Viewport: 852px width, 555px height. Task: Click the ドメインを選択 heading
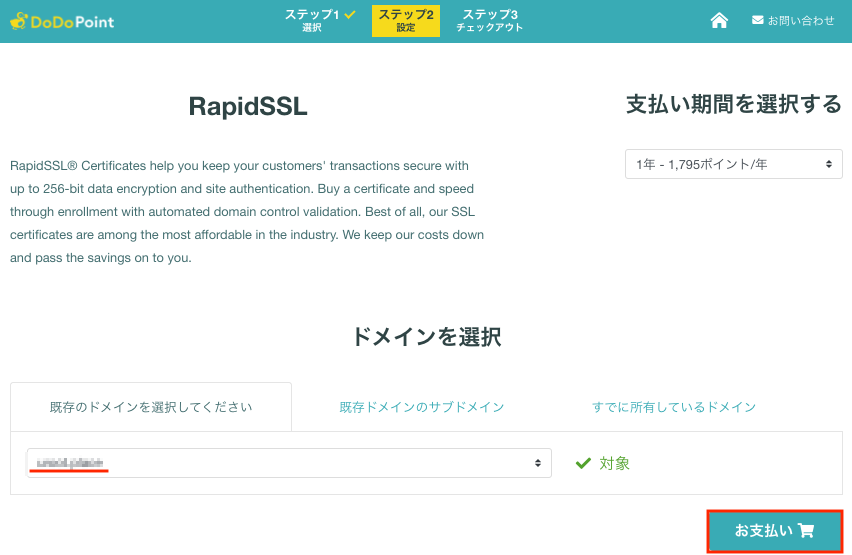[x=427, y=336]
